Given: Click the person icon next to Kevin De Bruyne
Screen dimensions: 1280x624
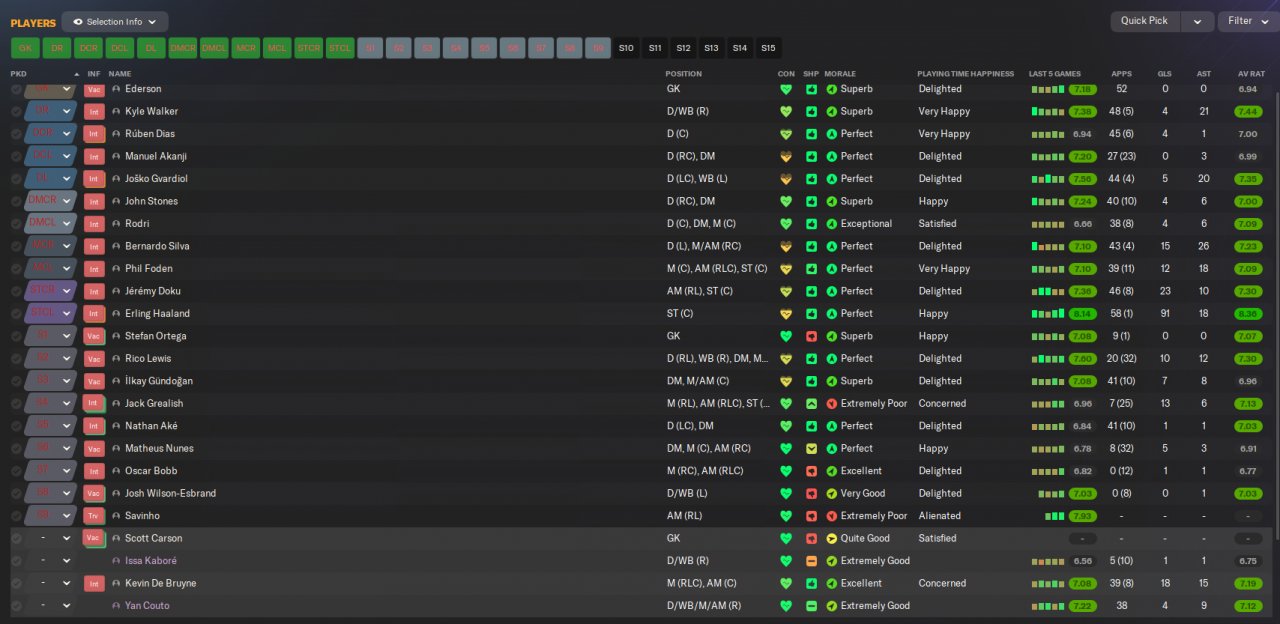Looking at the screenshot, I should pos(116,584).
